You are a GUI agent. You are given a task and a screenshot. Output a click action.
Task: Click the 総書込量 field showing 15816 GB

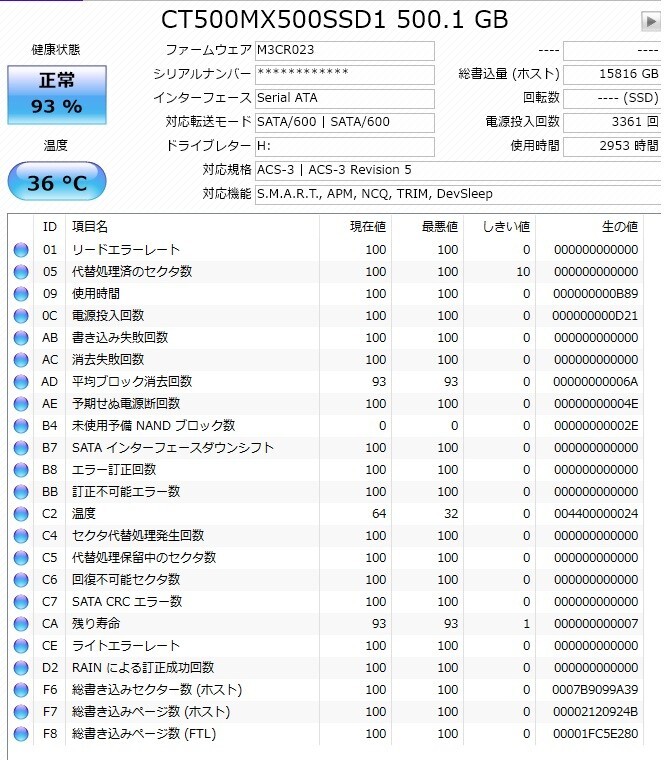pyautogui.click(x=612, y=74)
